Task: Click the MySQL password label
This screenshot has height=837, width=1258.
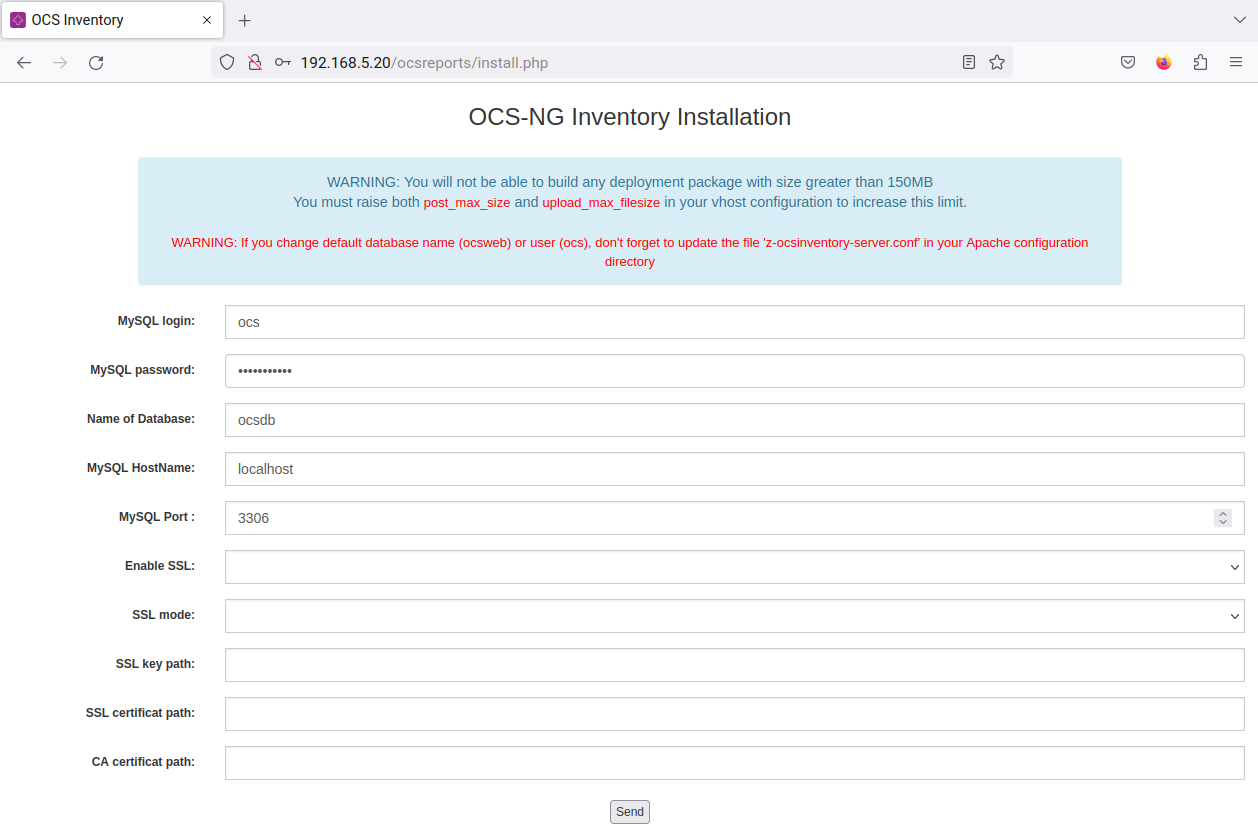Action: coord(143,370)
